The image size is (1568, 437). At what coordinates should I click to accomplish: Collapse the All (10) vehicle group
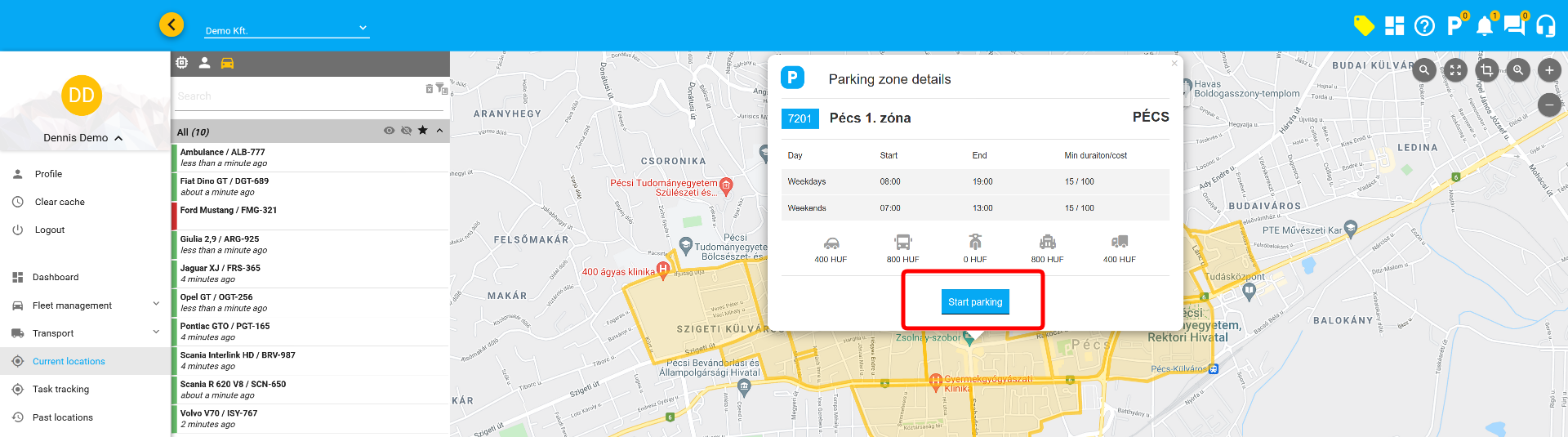tap(439, 131)
